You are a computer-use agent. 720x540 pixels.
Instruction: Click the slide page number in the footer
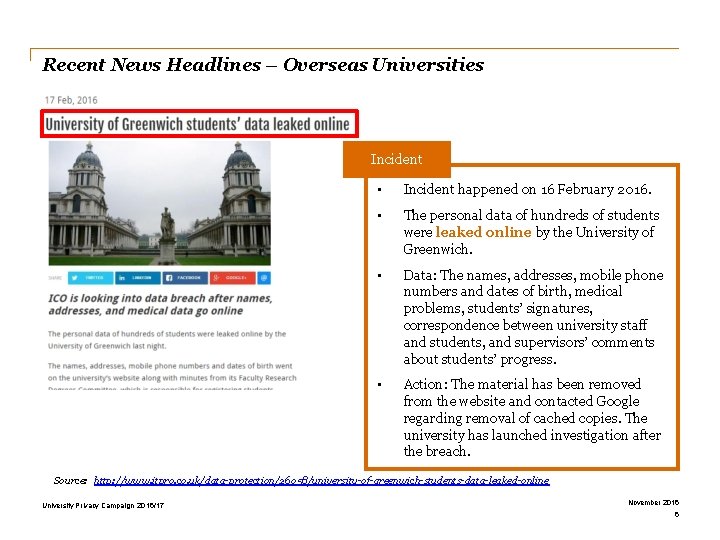click(x=676, y=515)
